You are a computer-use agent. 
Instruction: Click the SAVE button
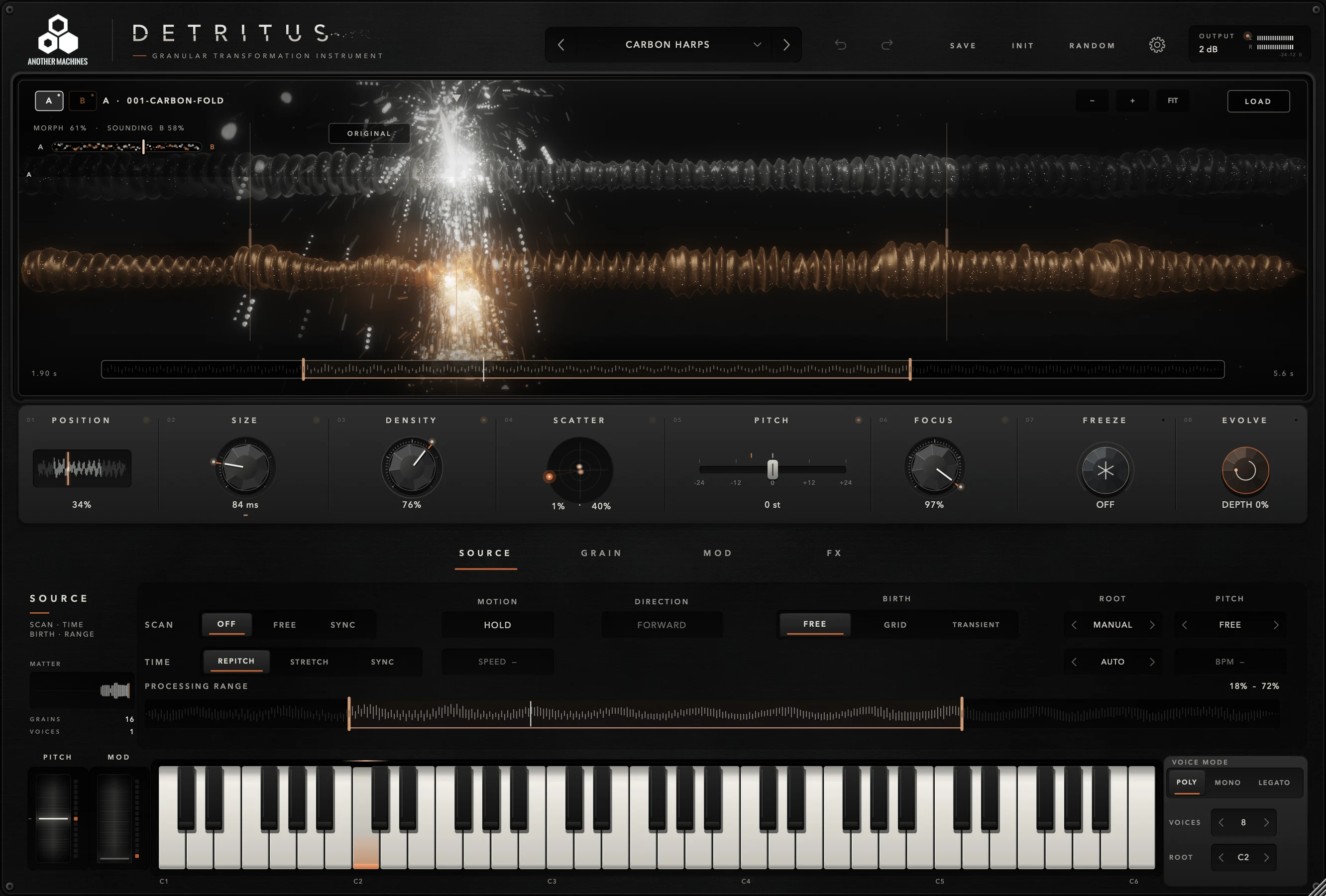tap(963, 46)
